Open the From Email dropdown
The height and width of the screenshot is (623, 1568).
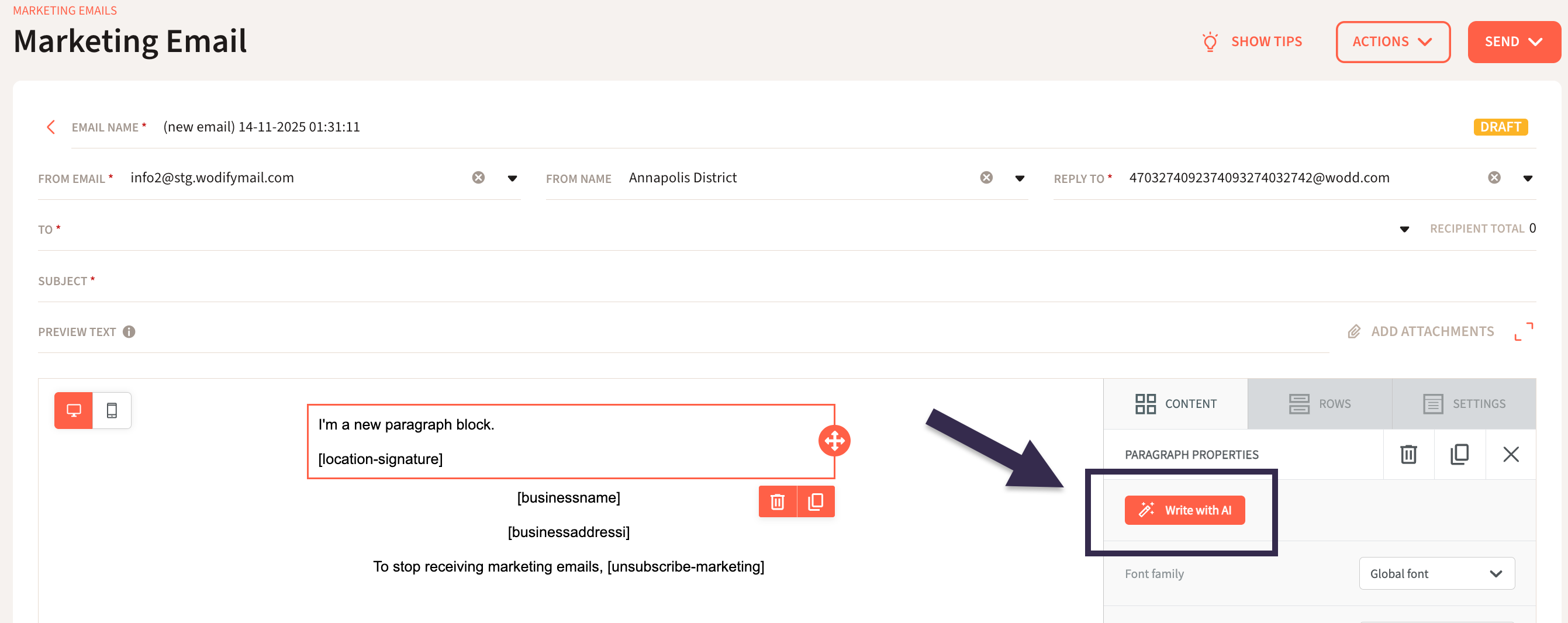tap(512, 178)
